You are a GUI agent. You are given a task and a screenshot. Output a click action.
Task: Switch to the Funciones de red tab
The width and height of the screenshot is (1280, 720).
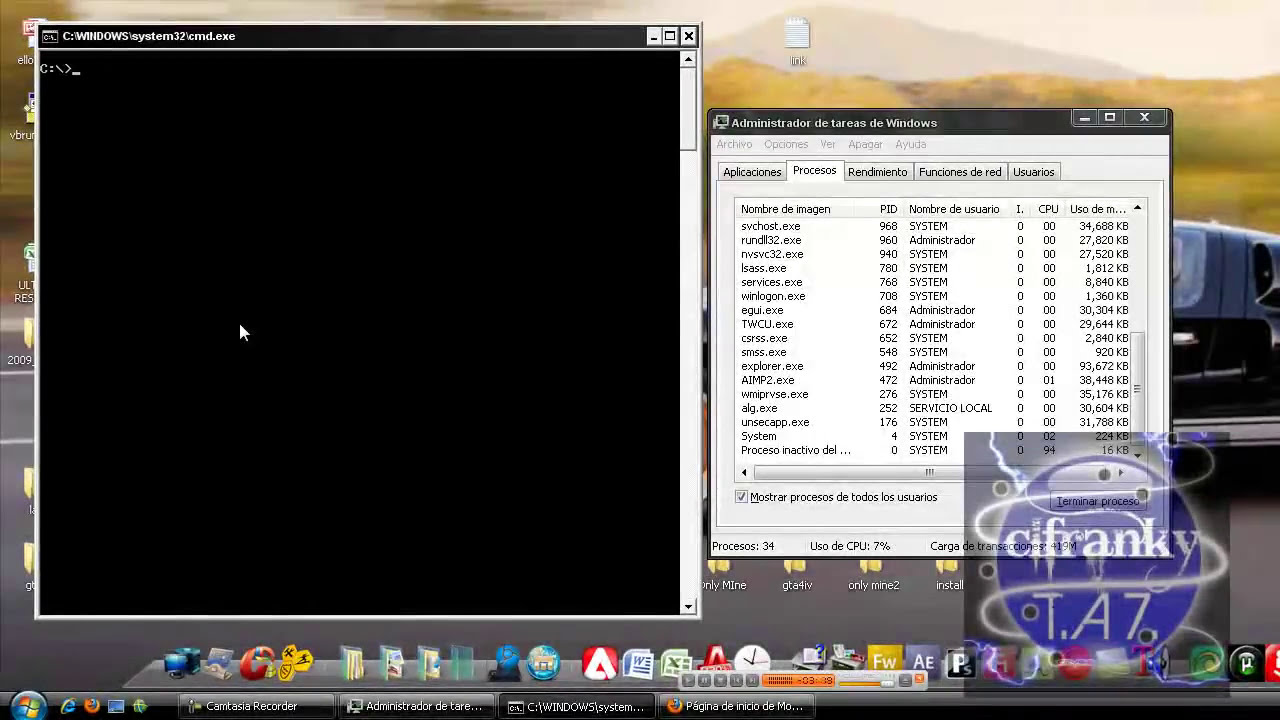coord(960,172)
